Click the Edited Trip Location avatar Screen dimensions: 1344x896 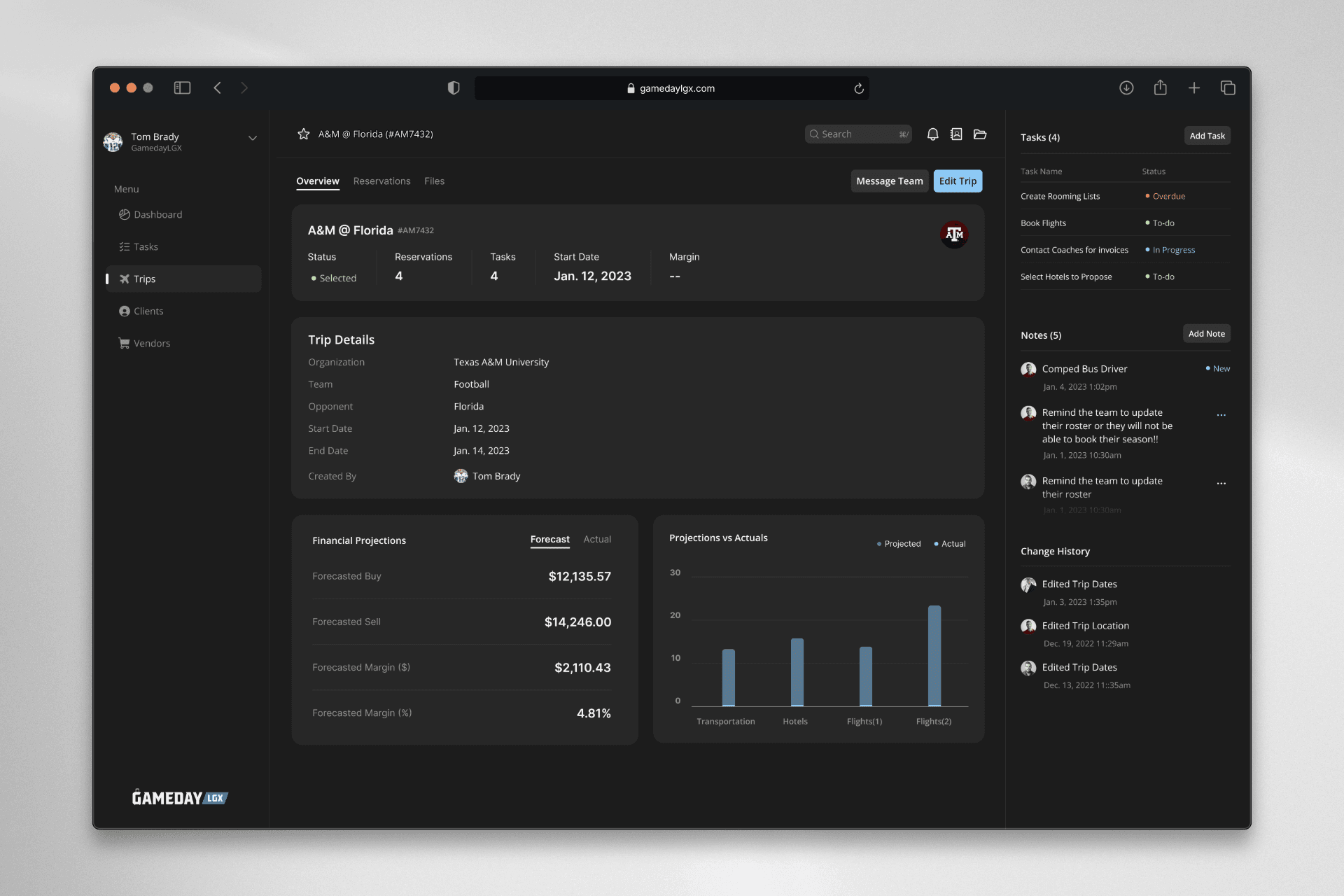coord(1028,626)
